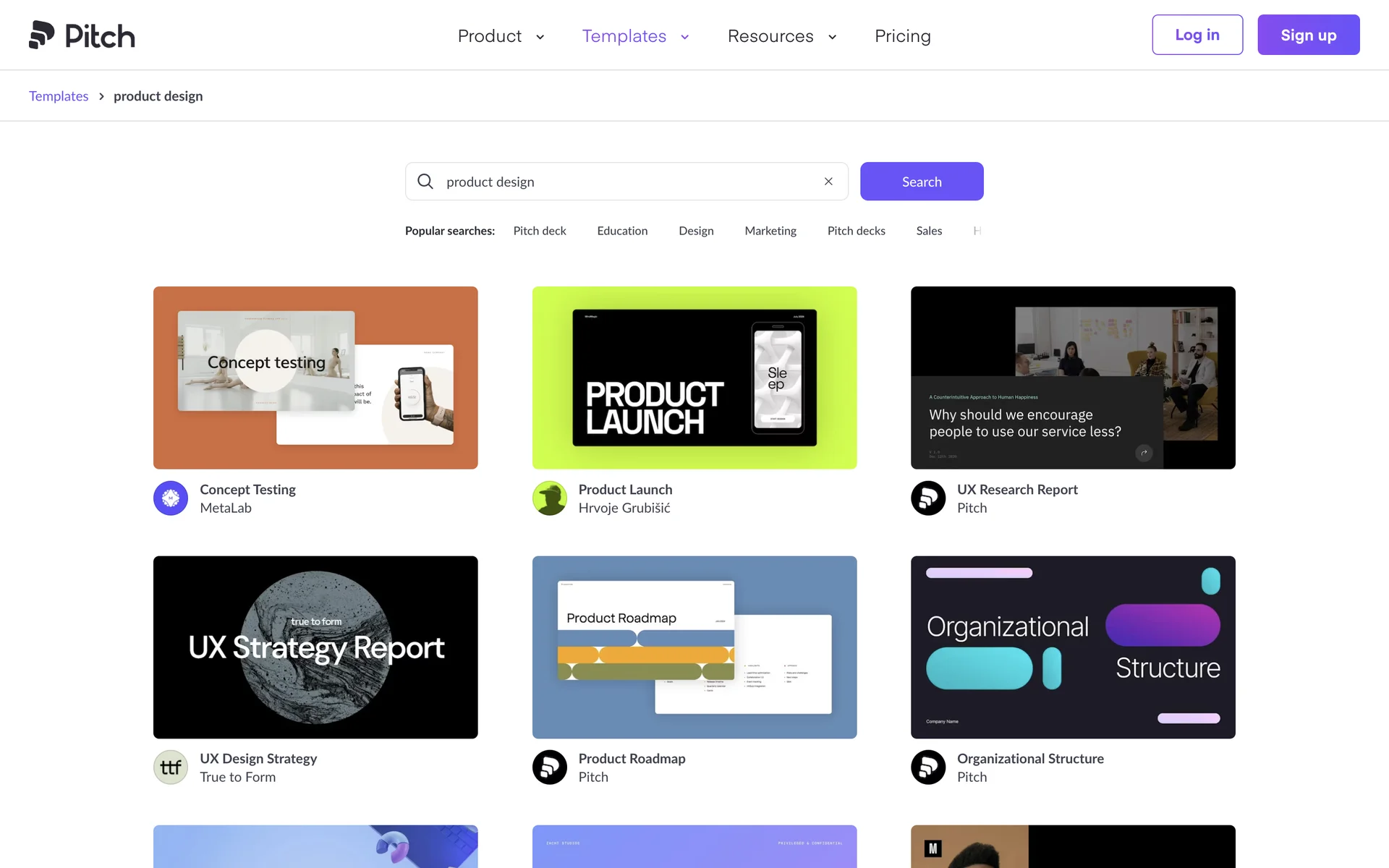Screen dimensions: 1389x868
Task: Click the Sign up button
Action: pos(1308,35)
